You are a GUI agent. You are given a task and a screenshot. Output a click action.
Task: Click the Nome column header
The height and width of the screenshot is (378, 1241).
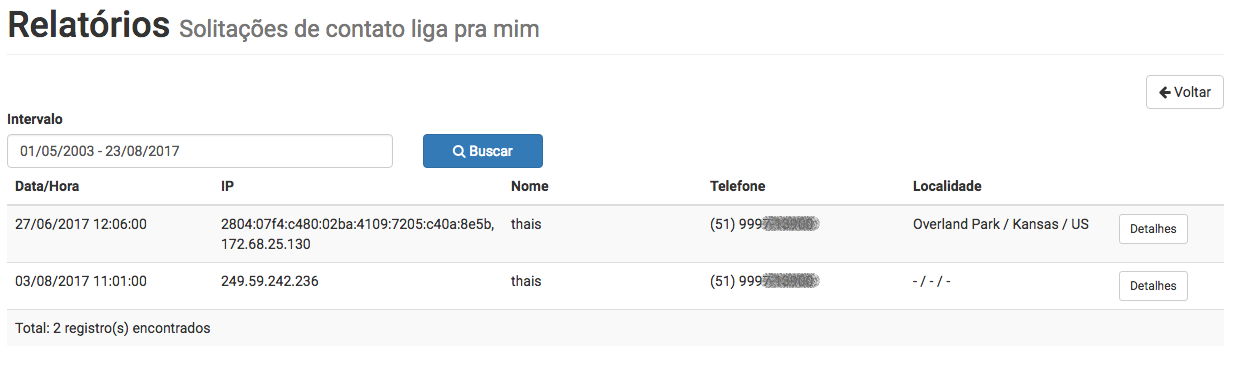[530, 186]
